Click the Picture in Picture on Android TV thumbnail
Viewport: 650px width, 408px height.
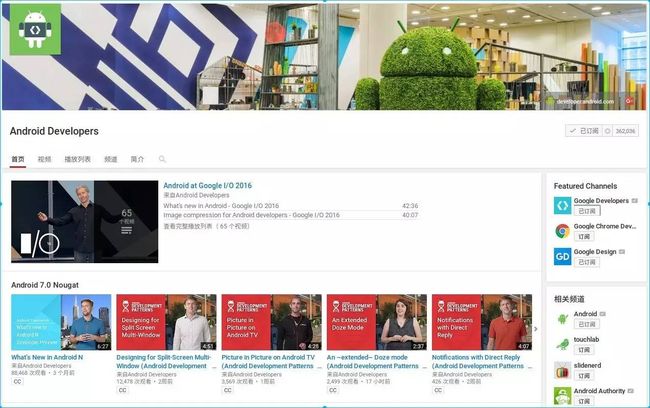coord(272,322)
